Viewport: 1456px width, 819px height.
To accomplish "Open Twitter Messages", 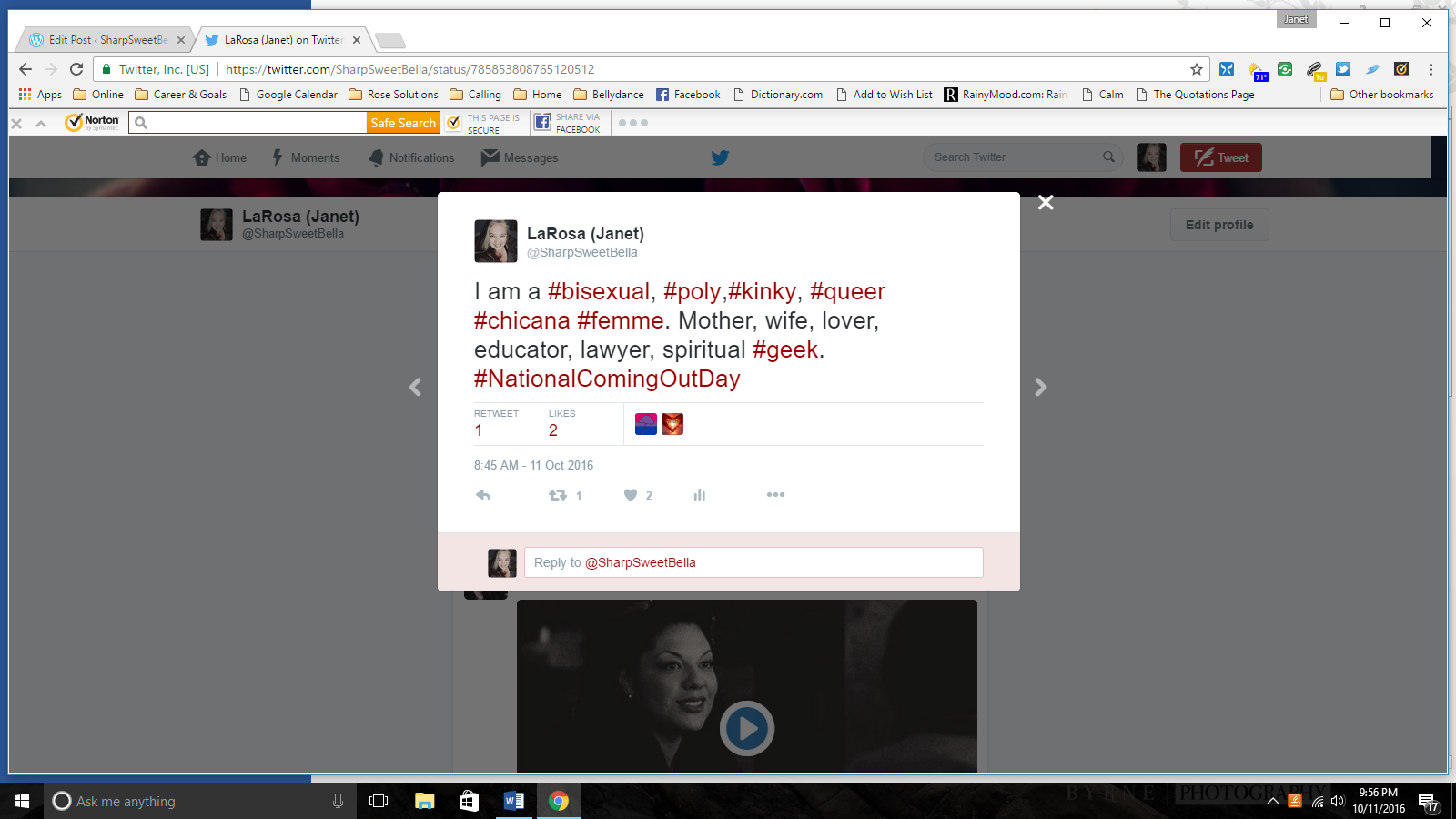I will point(519,157).
